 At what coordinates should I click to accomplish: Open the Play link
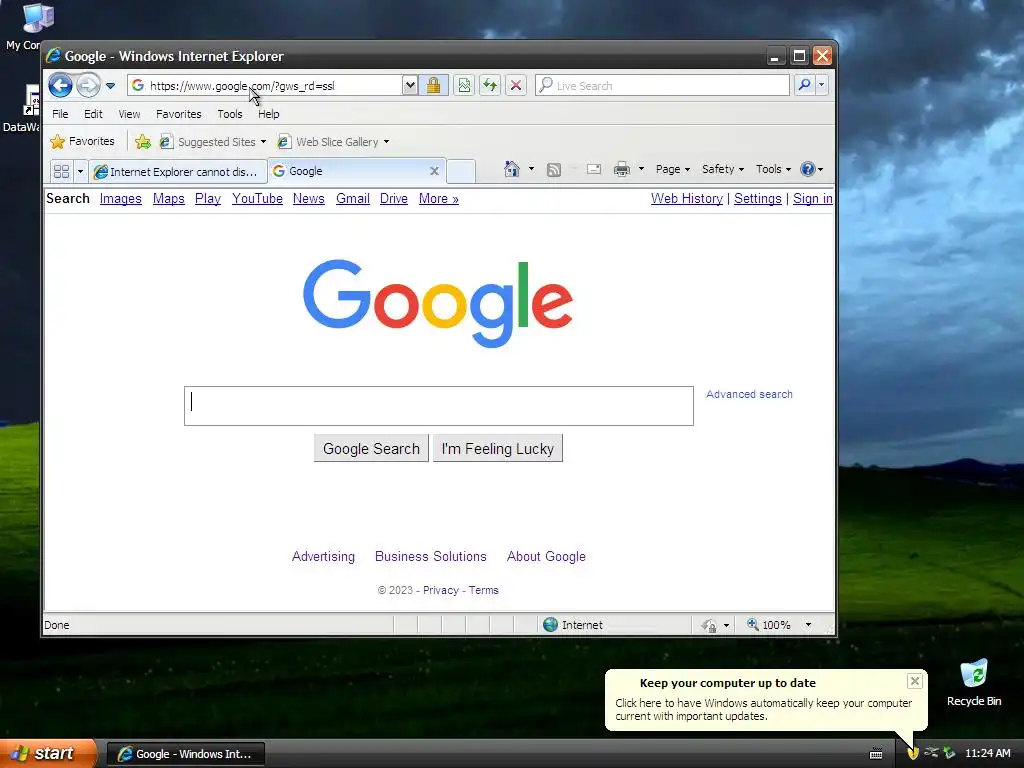(208, 199)
